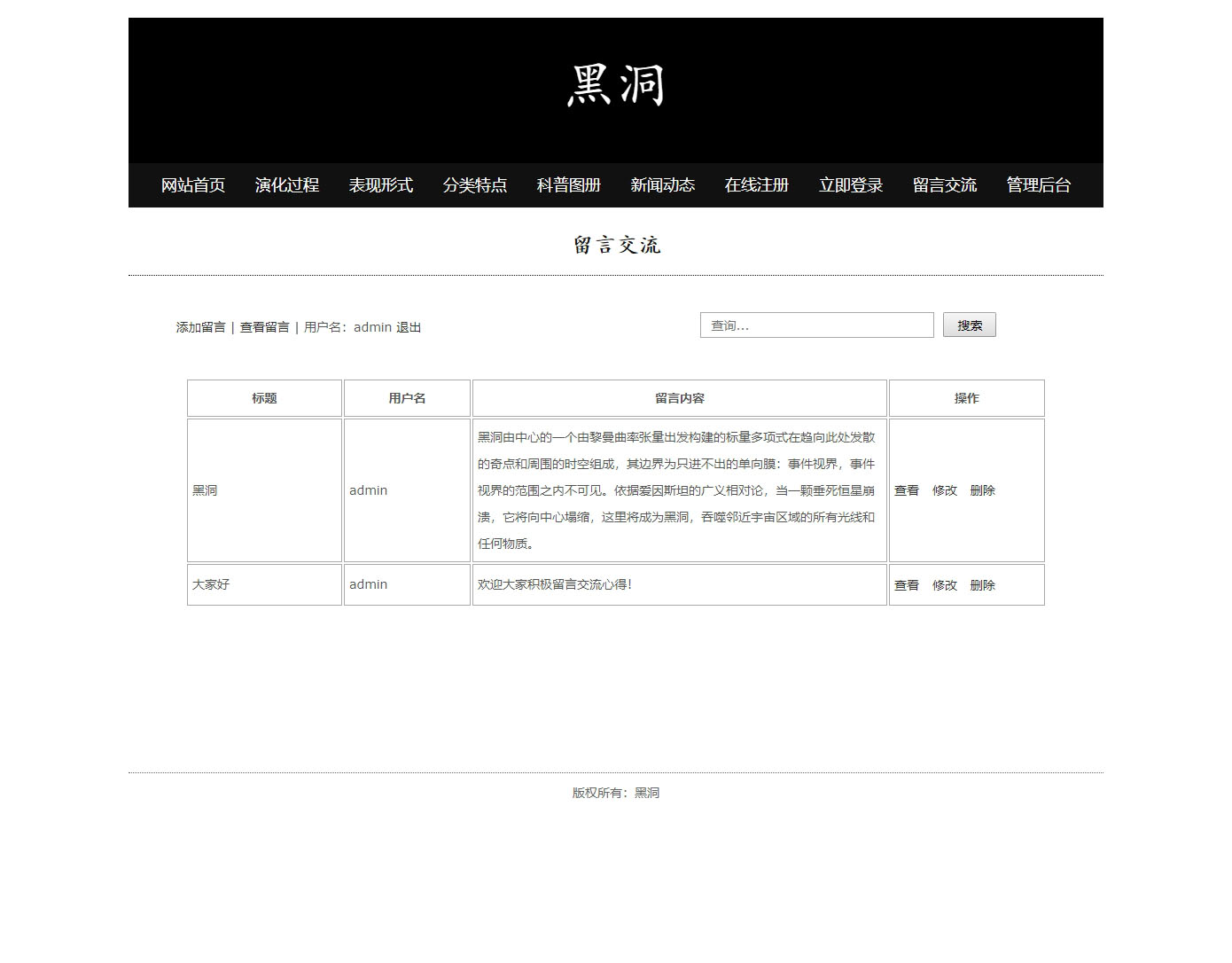The width and height of the screenshot is (1232, 963).
Task: View the 黑洞 message via 查看
Action: [x=907, y=490]
